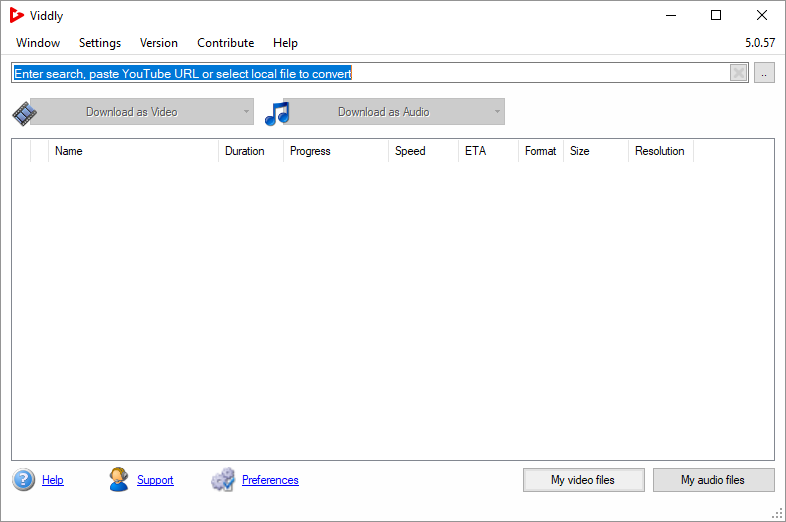The height and width of the screenshot is (522, 786).
Task: Open My video files
Action: tap(583, 480)
